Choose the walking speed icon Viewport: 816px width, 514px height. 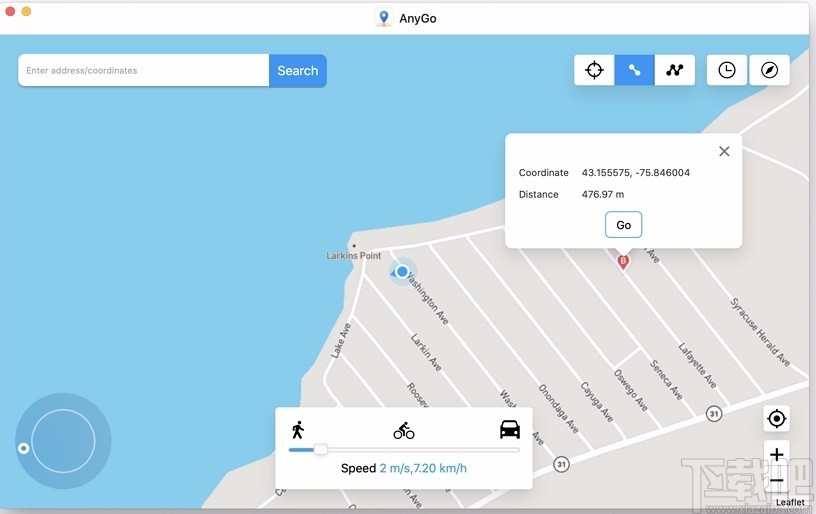click(298, 430)
